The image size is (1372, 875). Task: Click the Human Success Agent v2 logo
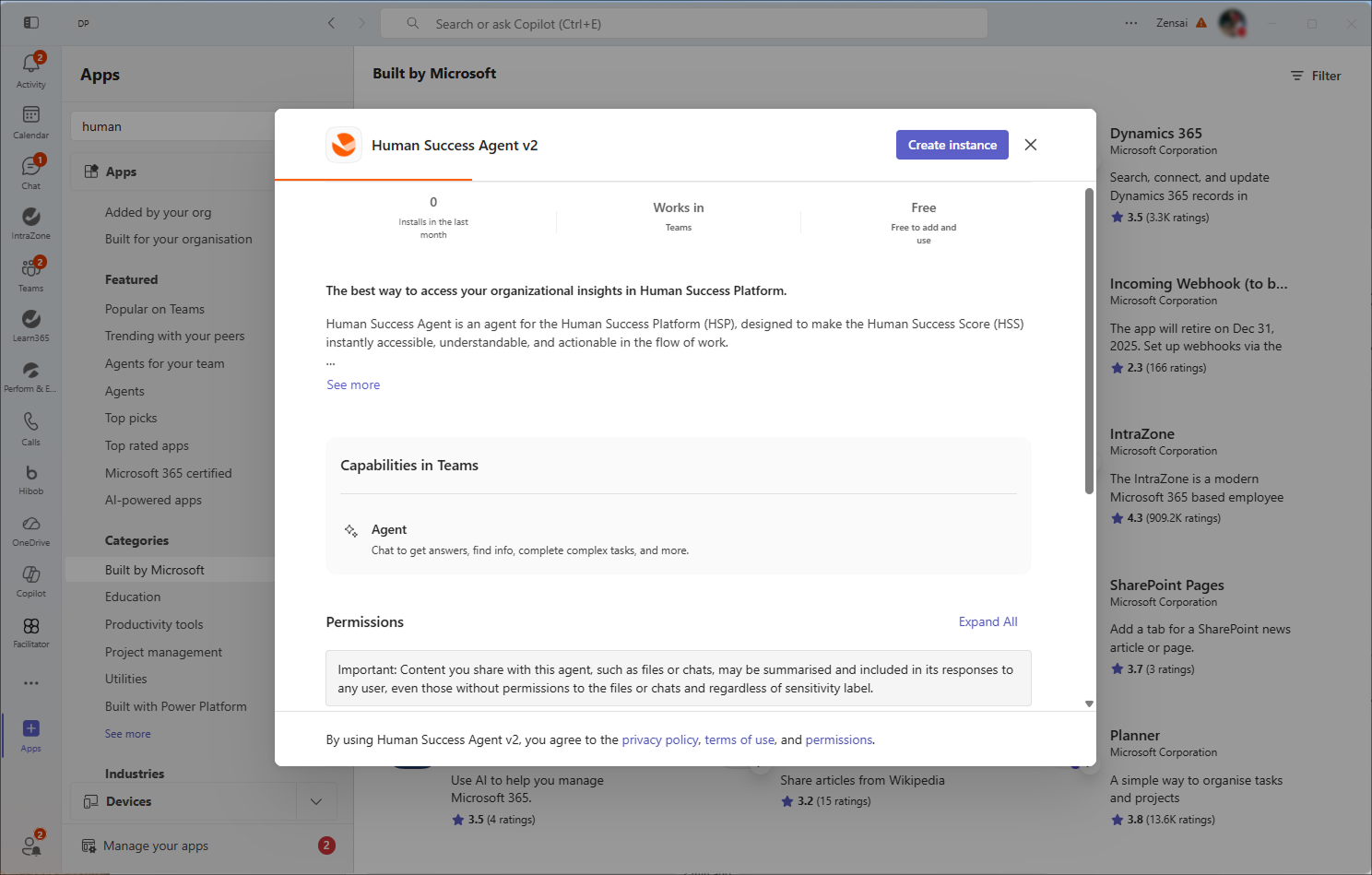pos(344,145)
